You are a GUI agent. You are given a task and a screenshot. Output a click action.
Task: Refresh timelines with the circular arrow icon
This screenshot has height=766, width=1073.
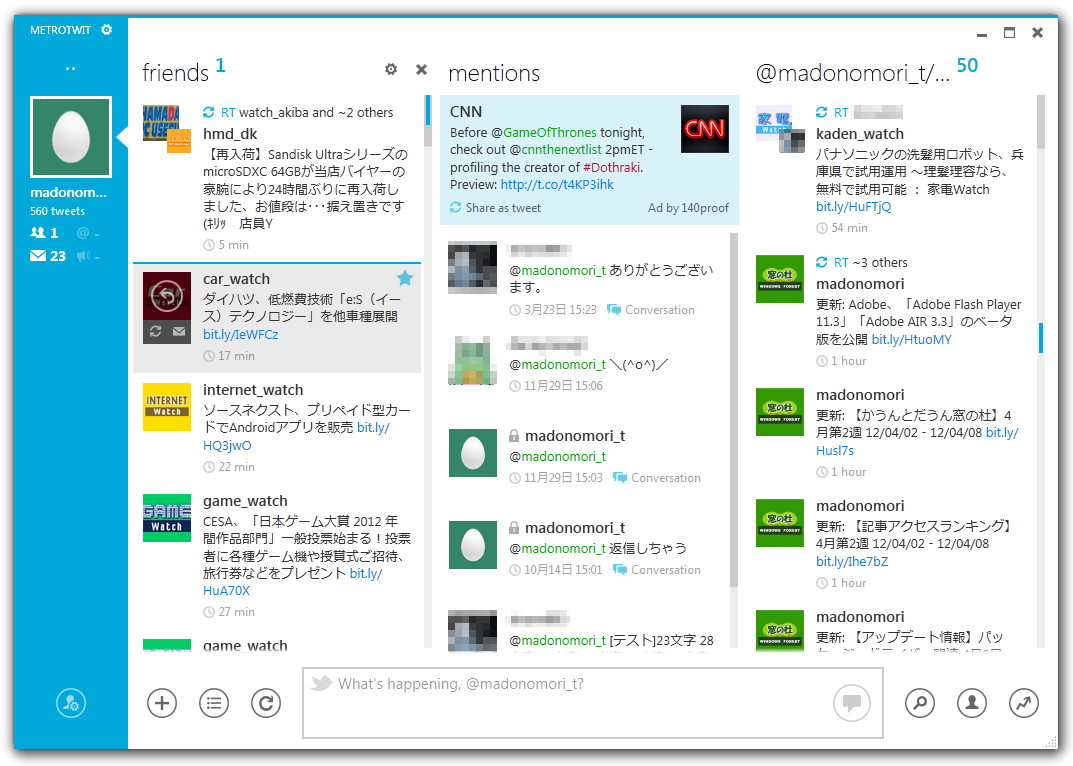pyautogui.click(x=266, y=703)
